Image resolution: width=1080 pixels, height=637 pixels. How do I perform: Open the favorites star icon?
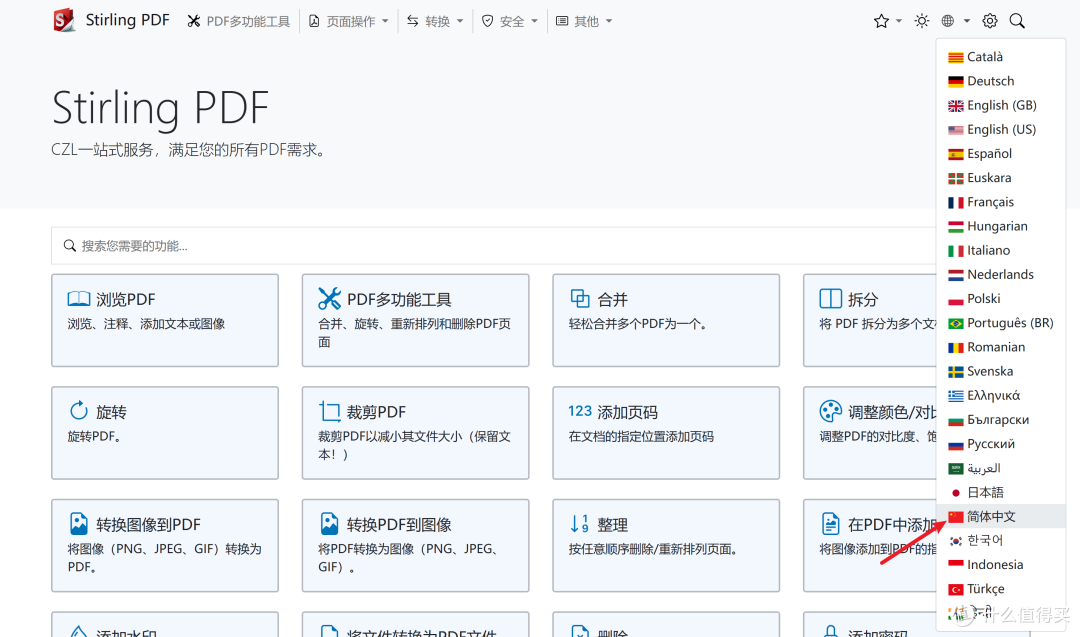[x=881, y=21]
